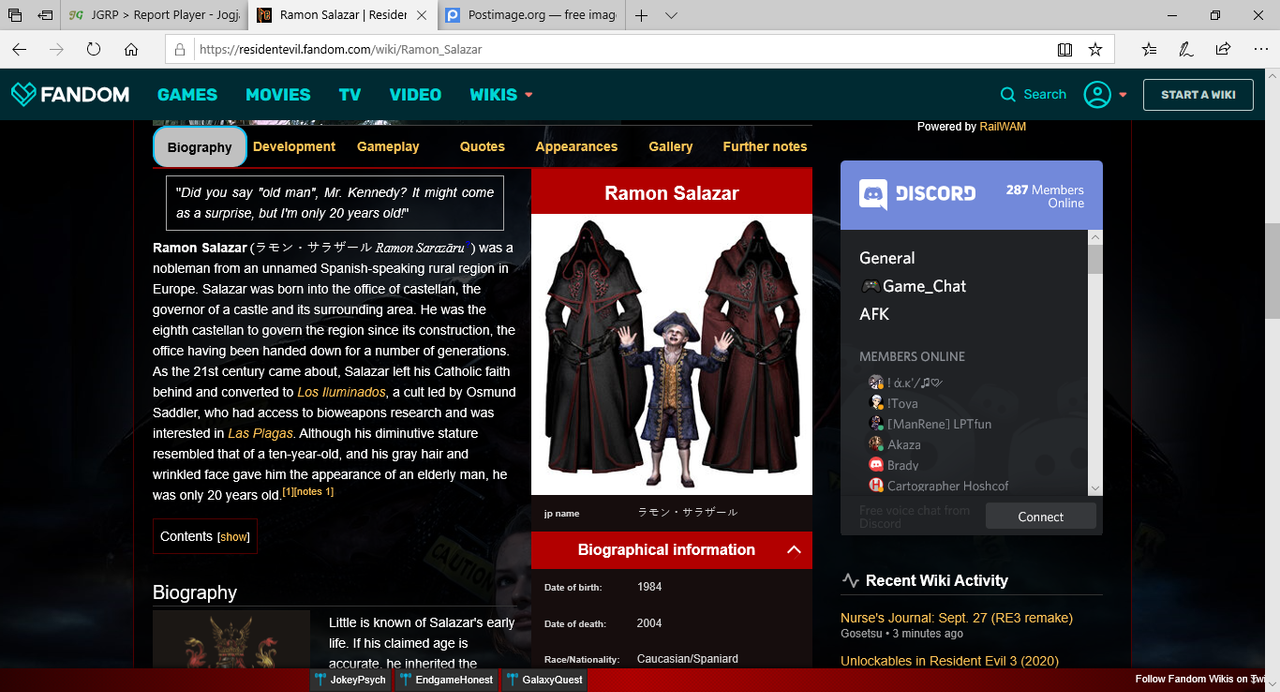This screenshot has width=1280, height=692.
Task: Open the MOVIES menu
Action: click(x=278, y=95)
